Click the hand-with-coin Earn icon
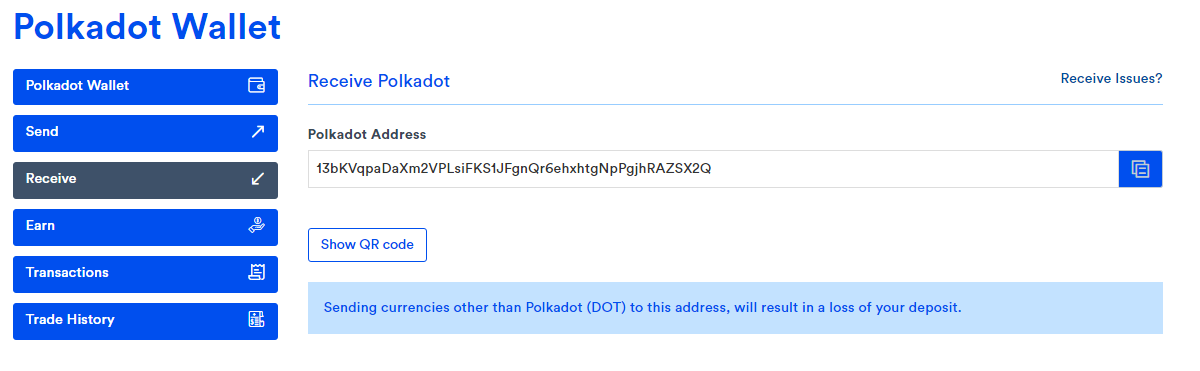1200x371 pixels. pyautogui.click(x=256, y=226)
